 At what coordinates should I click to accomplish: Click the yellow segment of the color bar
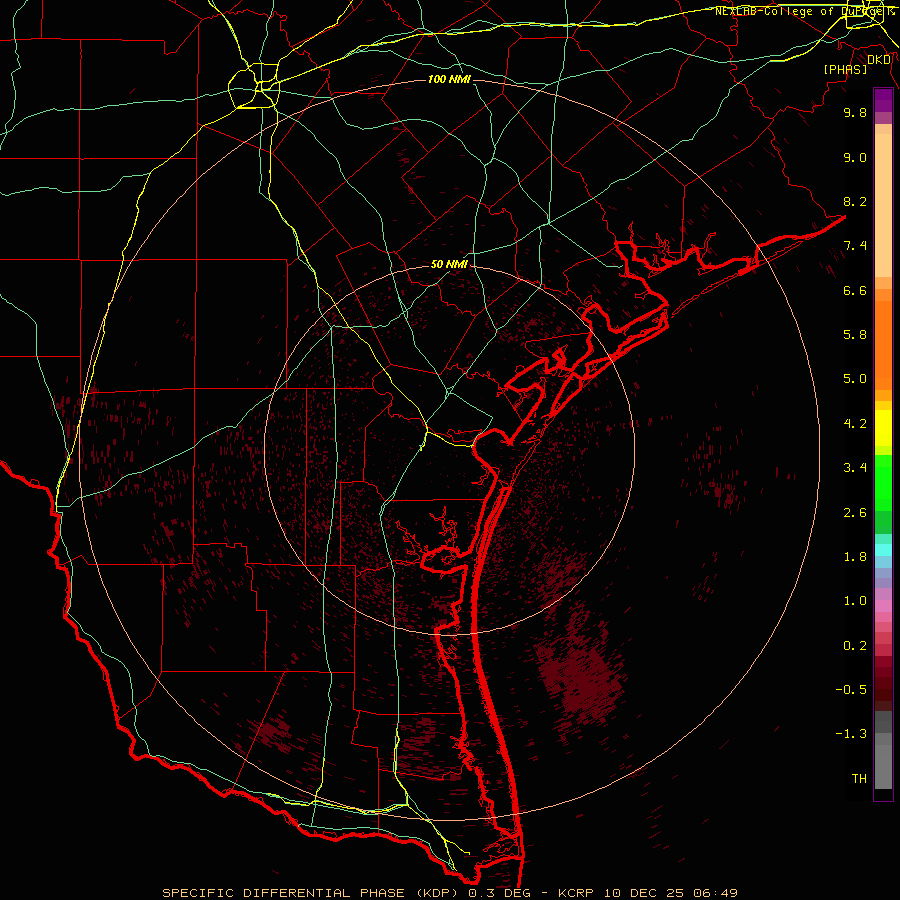883,428
